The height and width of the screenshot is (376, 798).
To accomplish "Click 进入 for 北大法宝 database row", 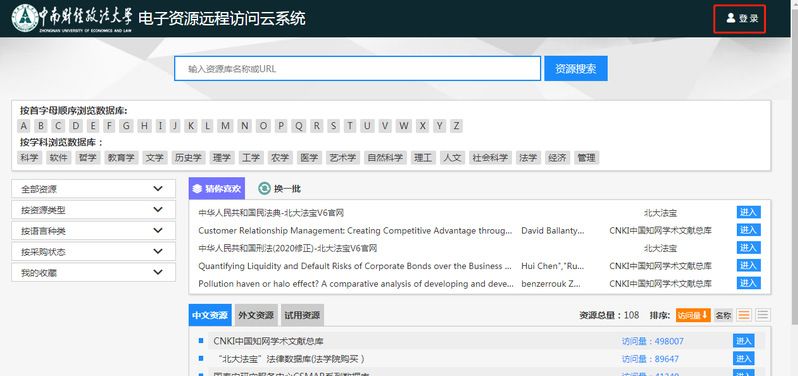I will click(744, 358).
